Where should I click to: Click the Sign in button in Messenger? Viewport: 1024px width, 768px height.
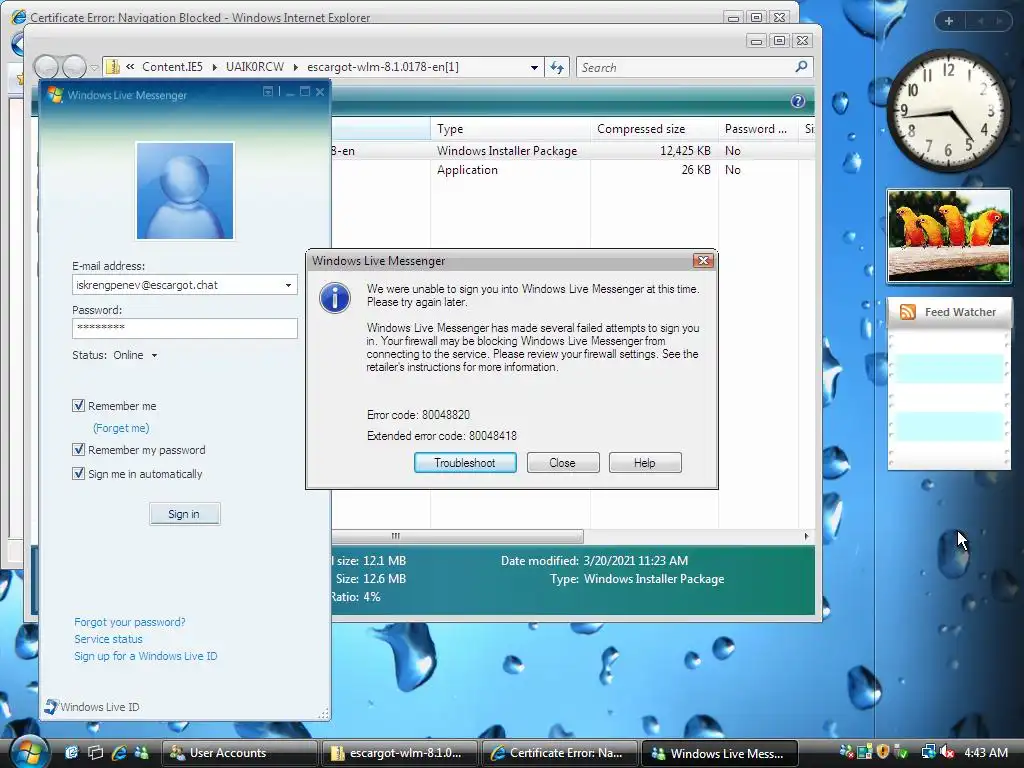(x=184, y=514)
